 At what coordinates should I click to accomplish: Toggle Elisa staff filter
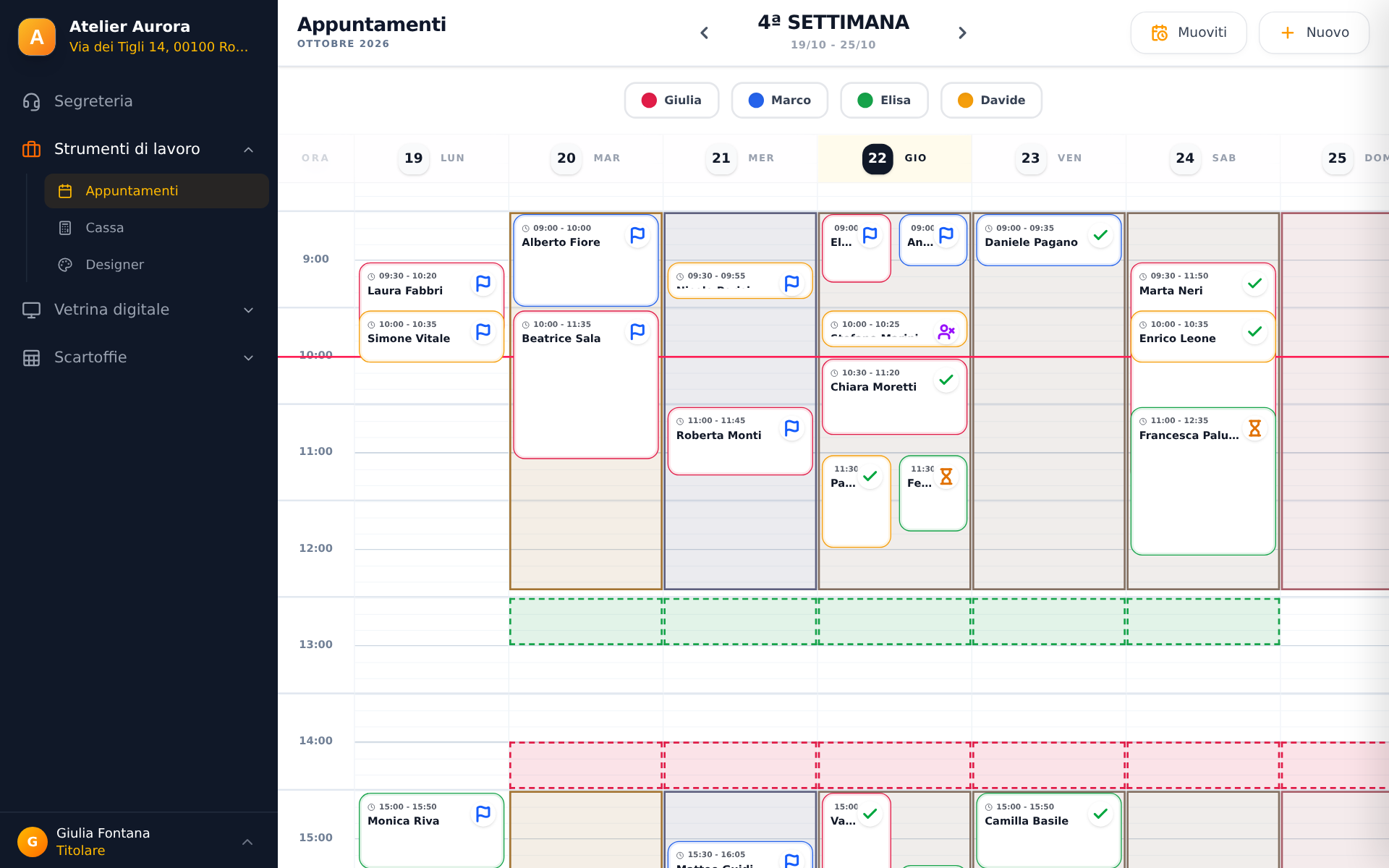coord(884,100)
